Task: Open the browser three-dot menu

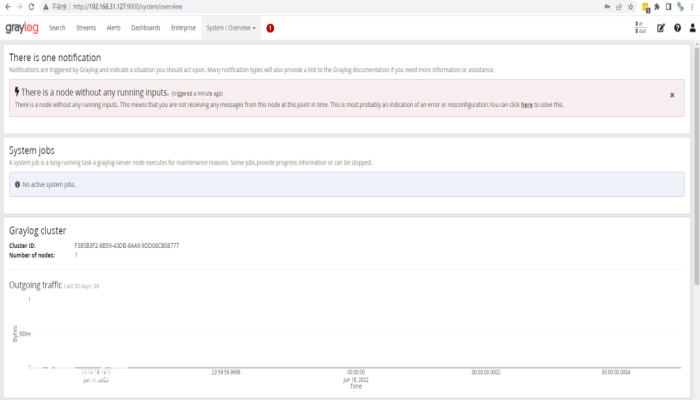Action: click(x=692, y=7)
